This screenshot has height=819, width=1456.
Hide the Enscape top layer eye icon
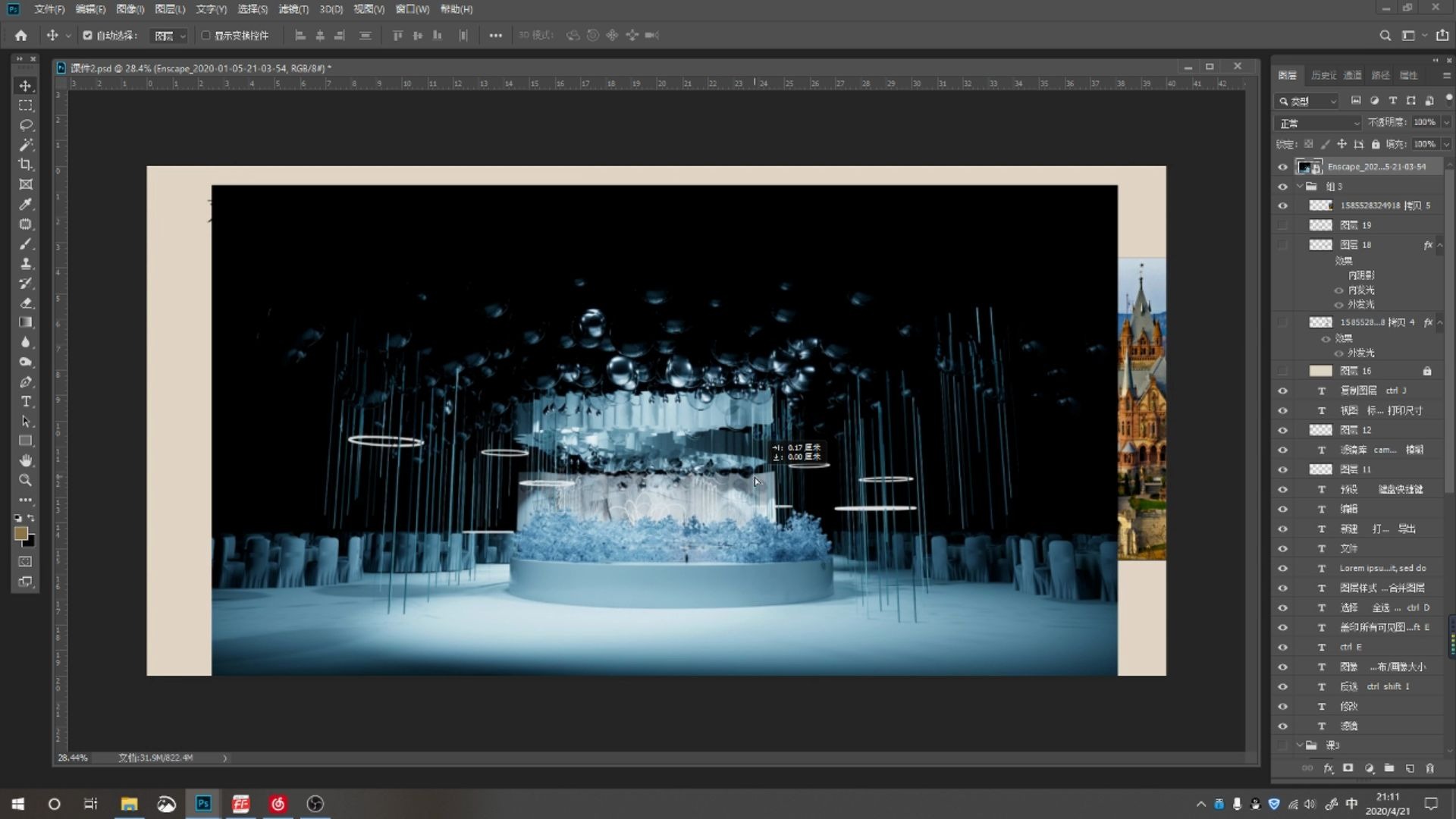[x=1282, y=167]
